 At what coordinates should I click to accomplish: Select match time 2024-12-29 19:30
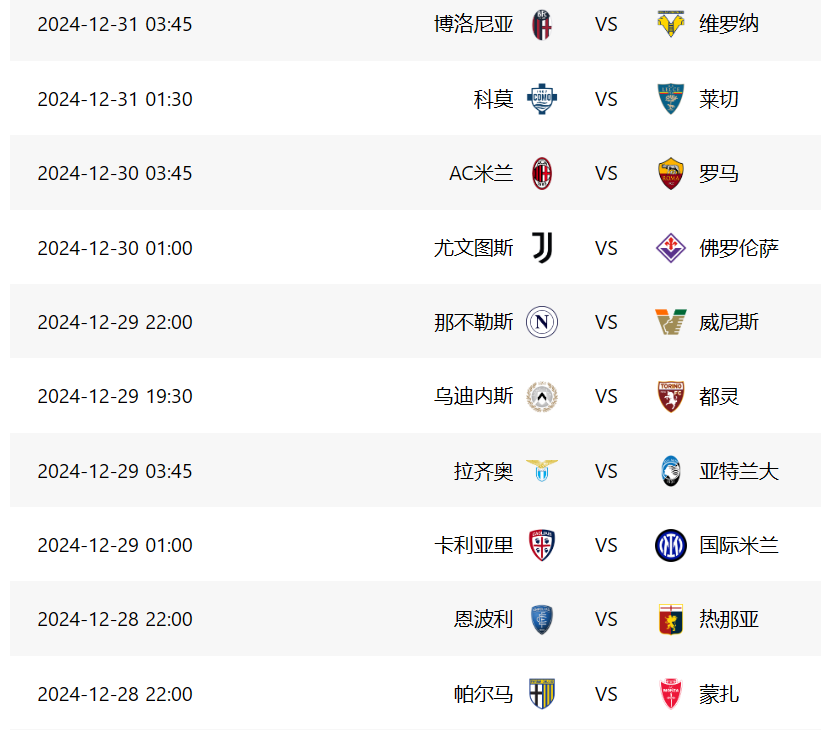pyautogui.click(x=115, y=396)
